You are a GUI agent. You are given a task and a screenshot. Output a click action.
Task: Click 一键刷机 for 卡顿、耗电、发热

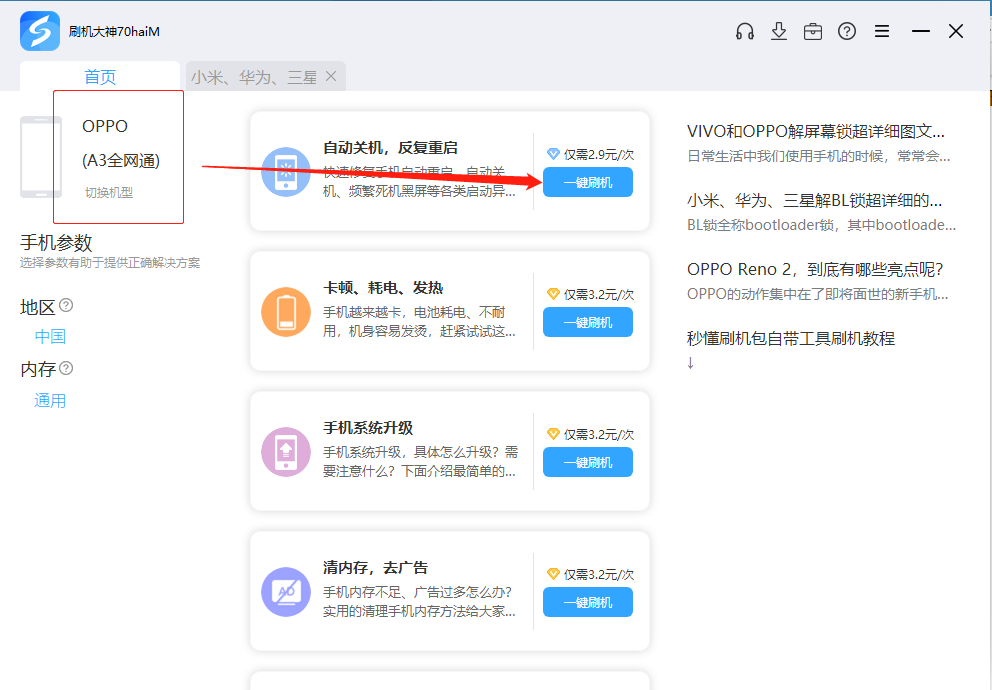coord(588,322)
